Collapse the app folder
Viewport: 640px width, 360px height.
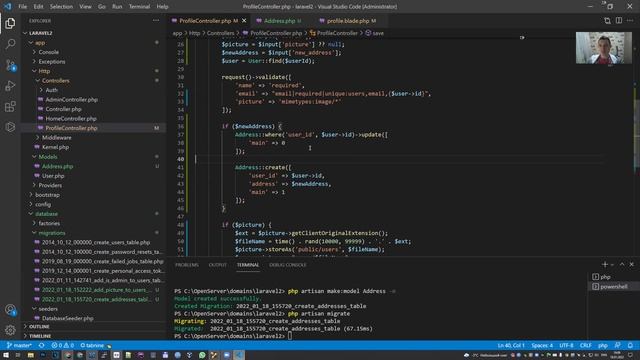(x=40, y=42)
